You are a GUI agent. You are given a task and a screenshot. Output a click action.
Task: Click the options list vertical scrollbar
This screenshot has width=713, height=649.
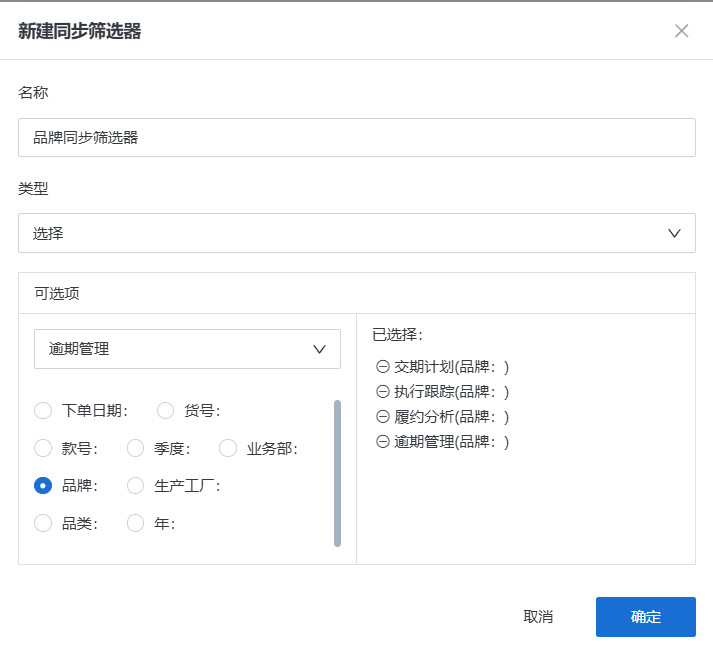coord(337,473)
